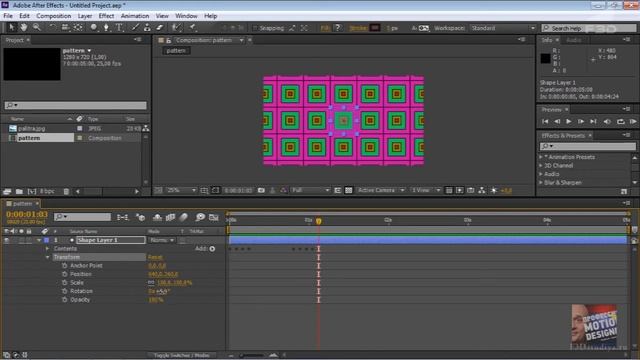Toggle the Opacity stopwatch
The height and width of the screenshot is (360, 640).
(64, 300)
